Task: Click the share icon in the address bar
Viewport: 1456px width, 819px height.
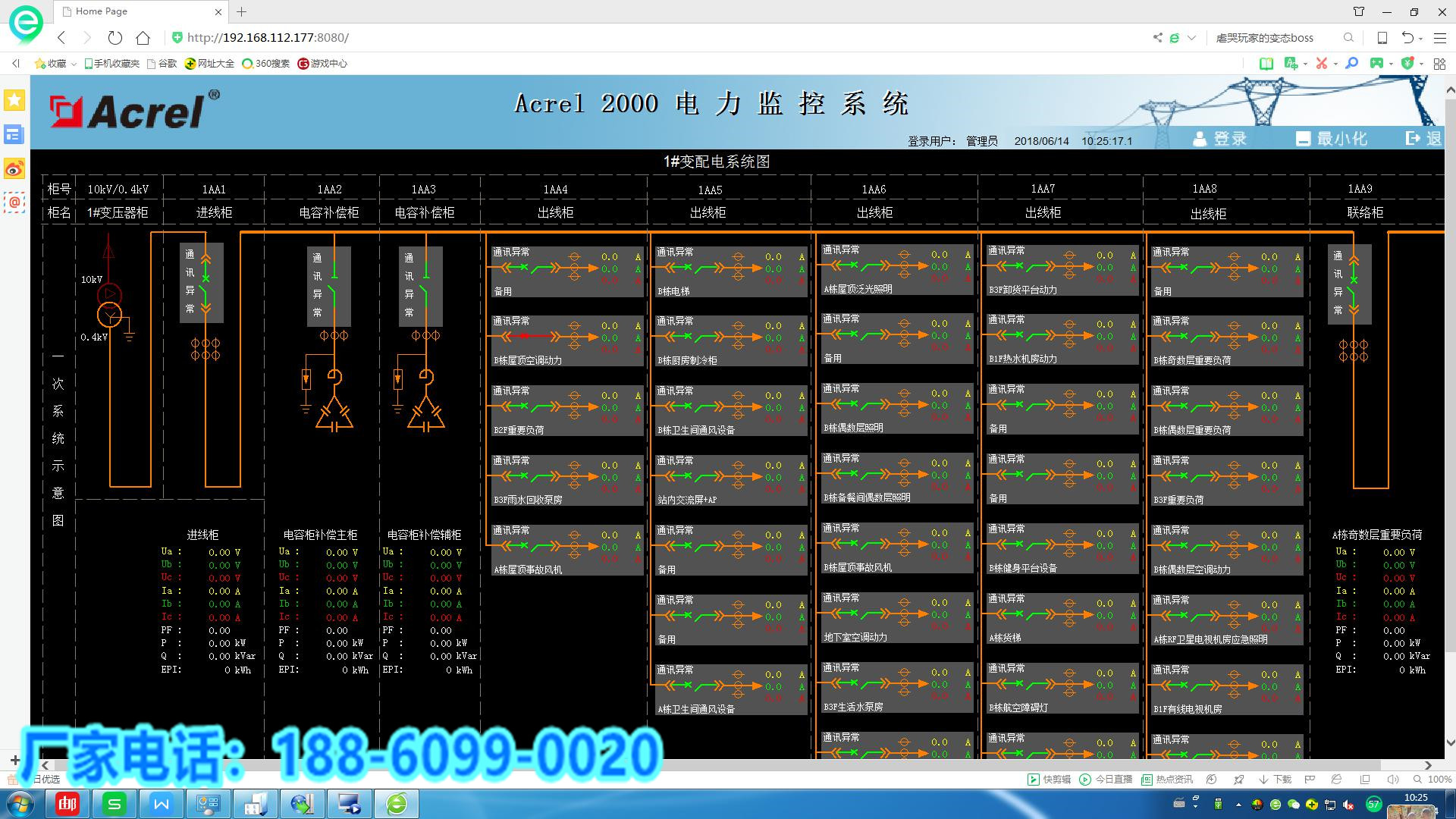Action: (x=1157, y=37)
